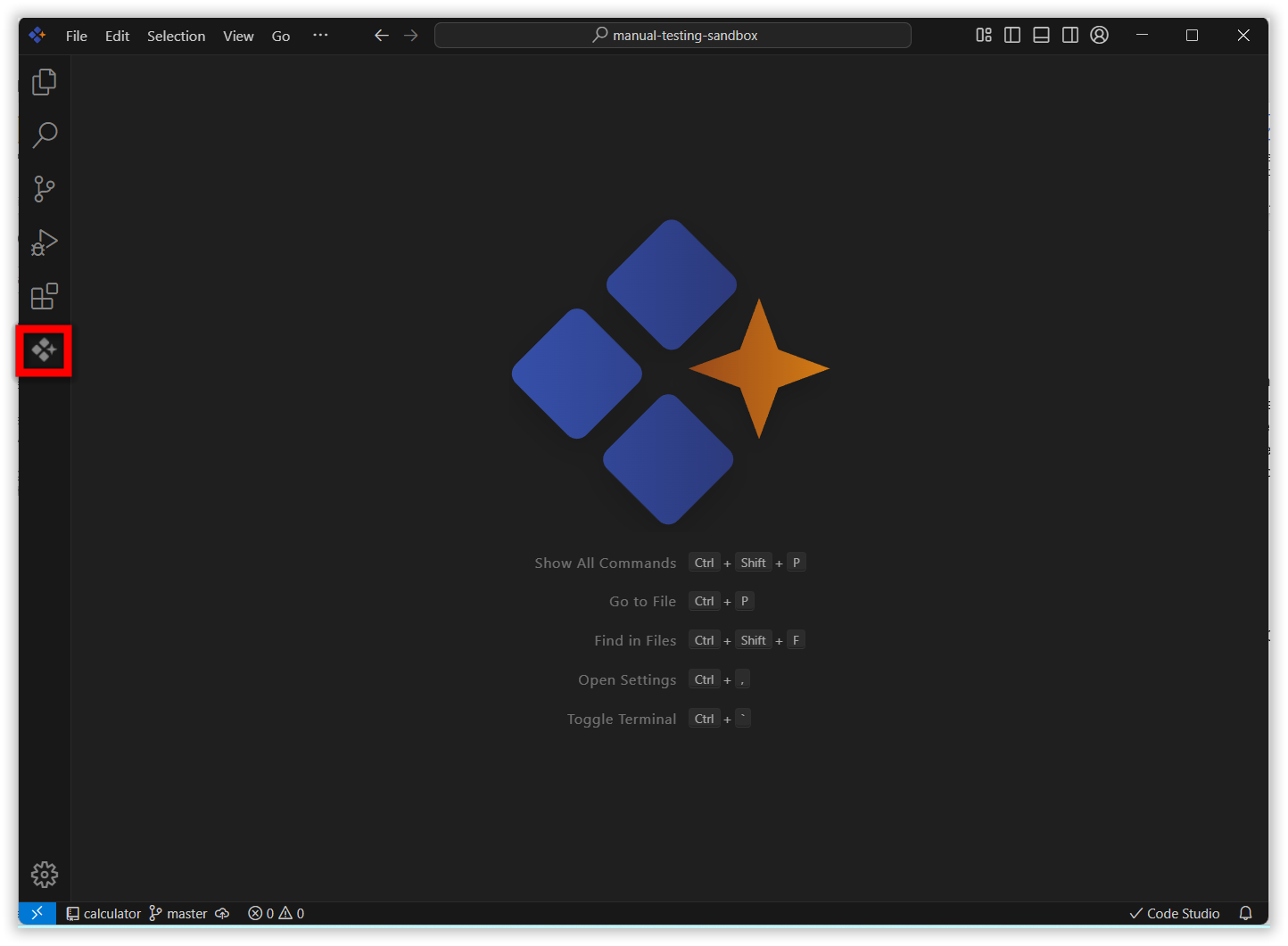Open the Customize Layout options

984,36
